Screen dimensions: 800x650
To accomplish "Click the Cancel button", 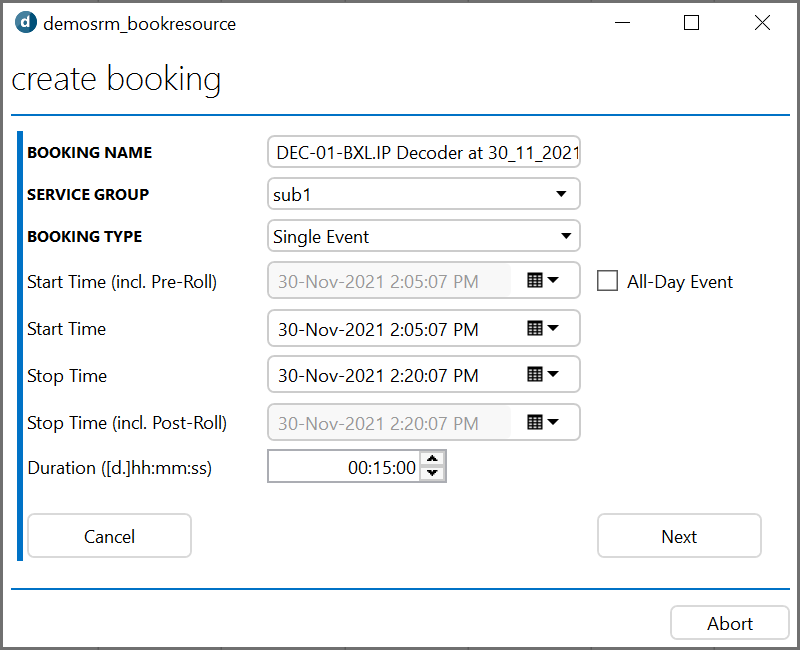I will (x=110, y=536).
